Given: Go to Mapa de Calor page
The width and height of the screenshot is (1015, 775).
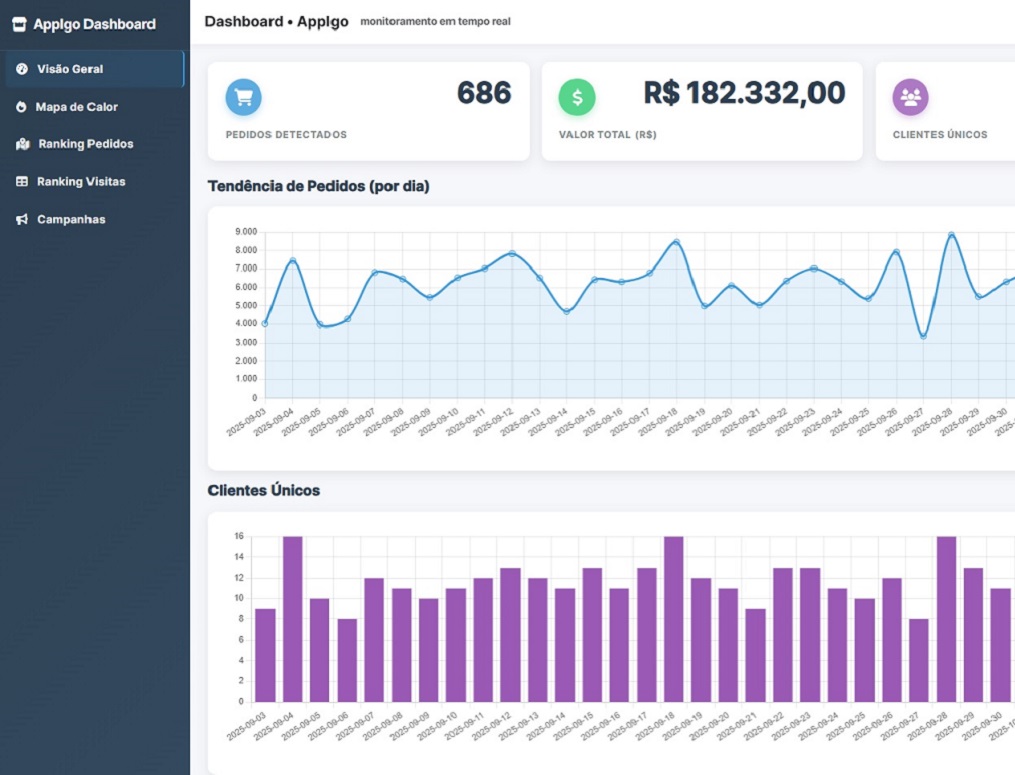Looking at the screenshot, I should 77,107.
